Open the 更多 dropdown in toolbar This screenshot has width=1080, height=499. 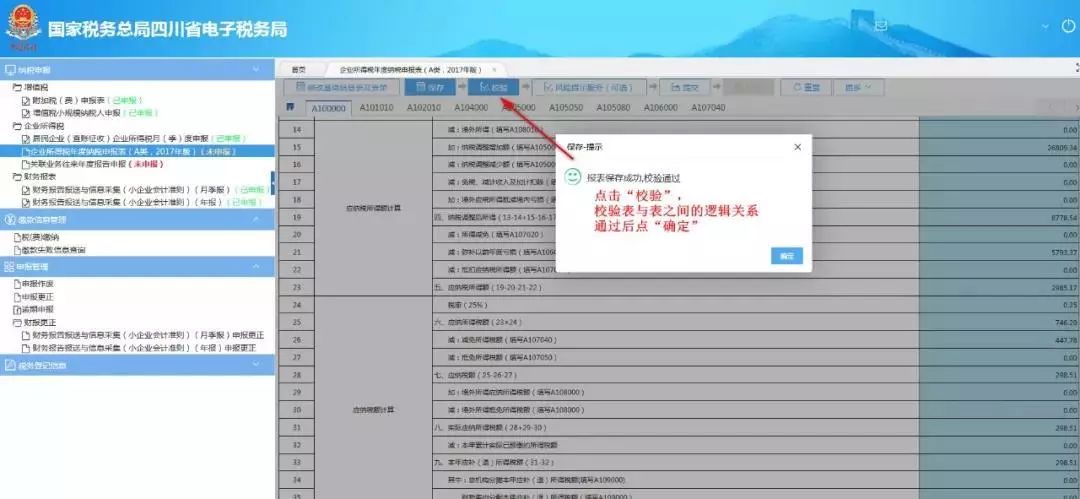pyautogui.click(x=858, y=88)
